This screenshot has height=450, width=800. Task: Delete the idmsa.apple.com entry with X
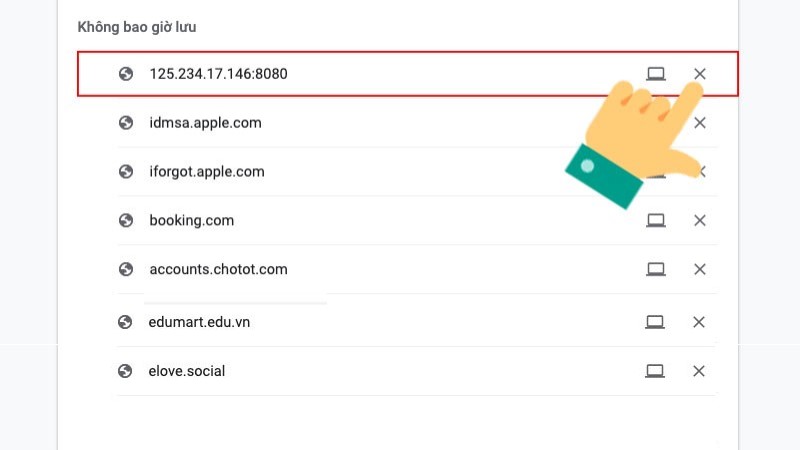click(700, 123)
